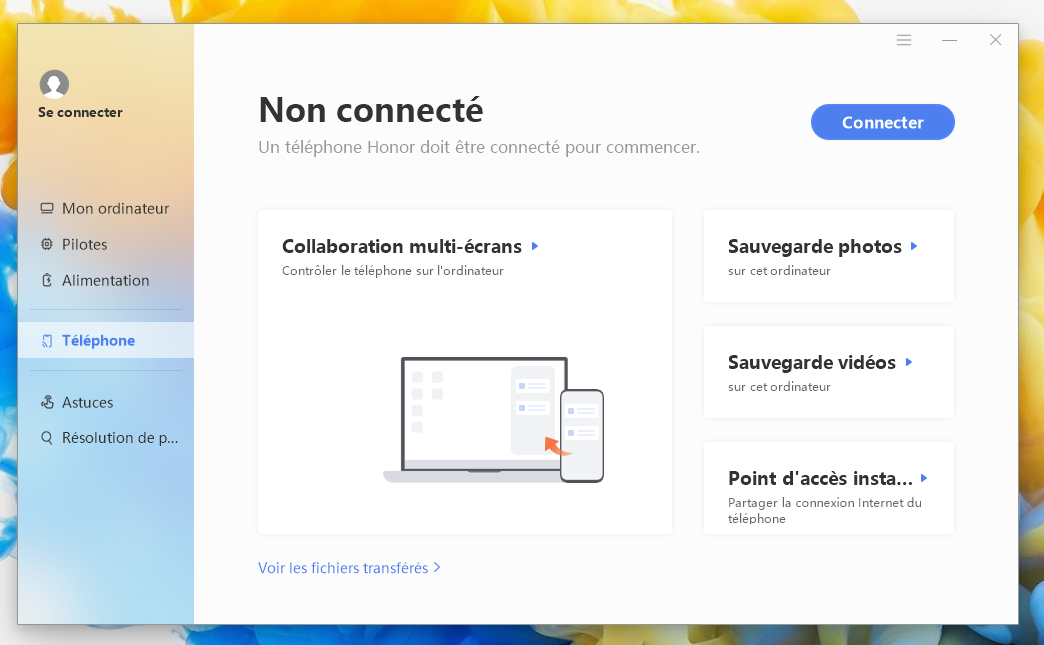Minimize the Honor PC Manager window

[x=949, y=40]
